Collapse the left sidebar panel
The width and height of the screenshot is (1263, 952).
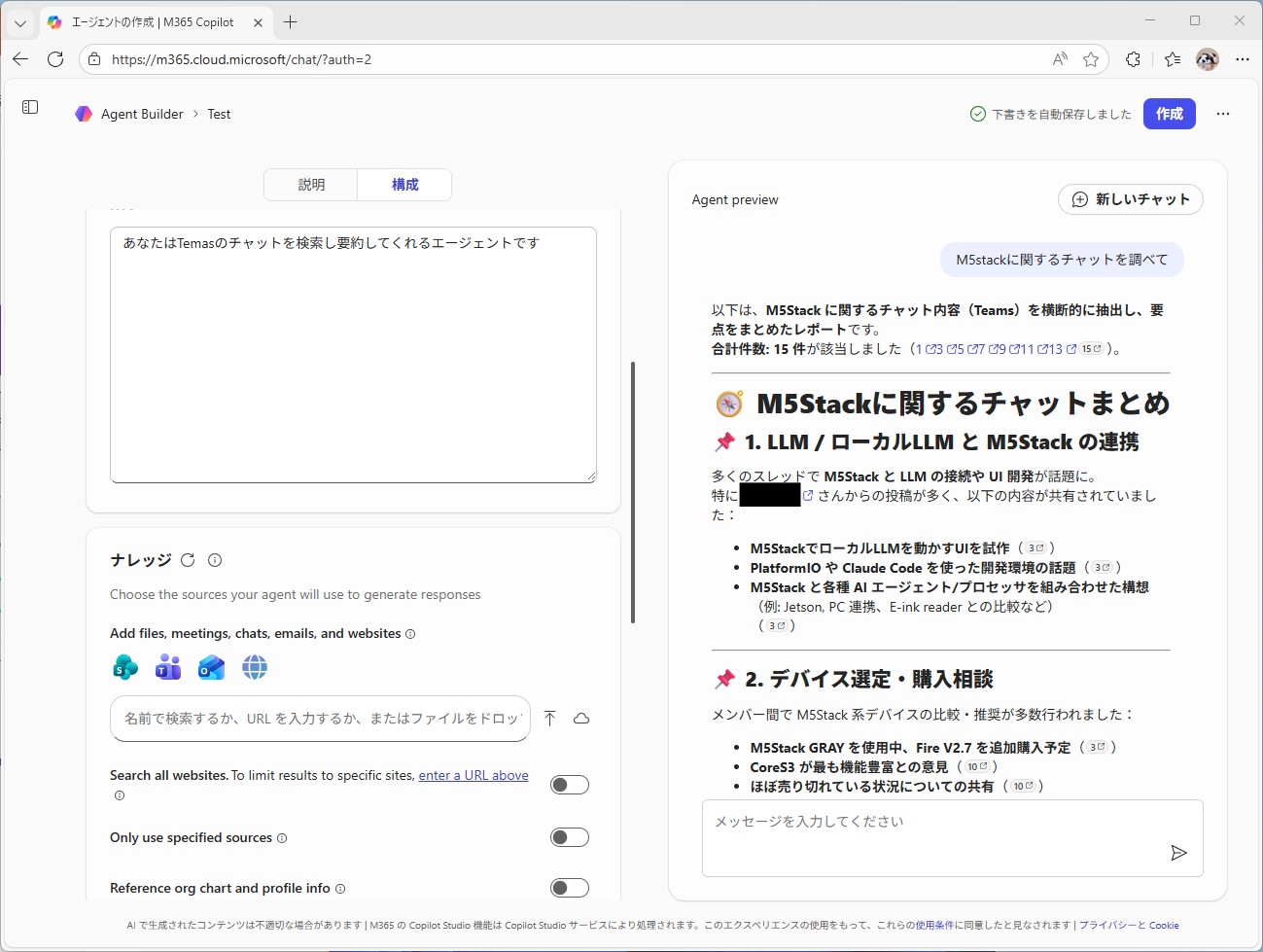coord(29,107)
